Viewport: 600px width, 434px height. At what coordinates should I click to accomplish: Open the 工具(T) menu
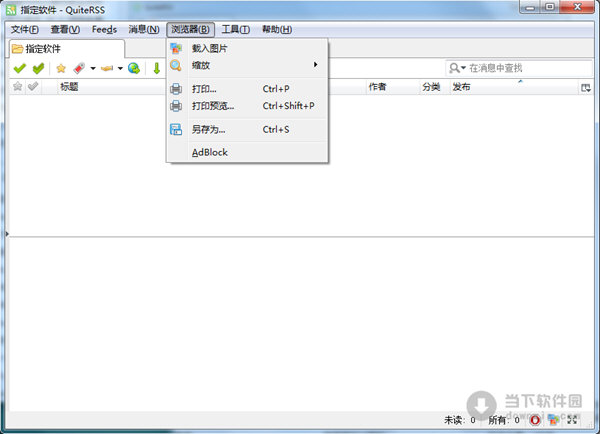pyautogui.click(x=236, y=29)
